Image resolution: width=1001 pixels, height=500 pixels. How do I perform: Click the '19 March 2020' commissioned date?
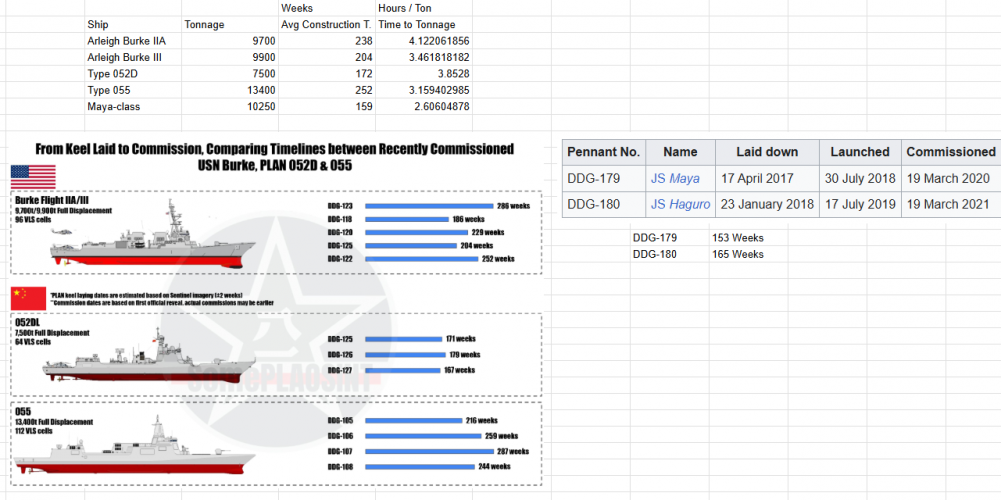948,179
